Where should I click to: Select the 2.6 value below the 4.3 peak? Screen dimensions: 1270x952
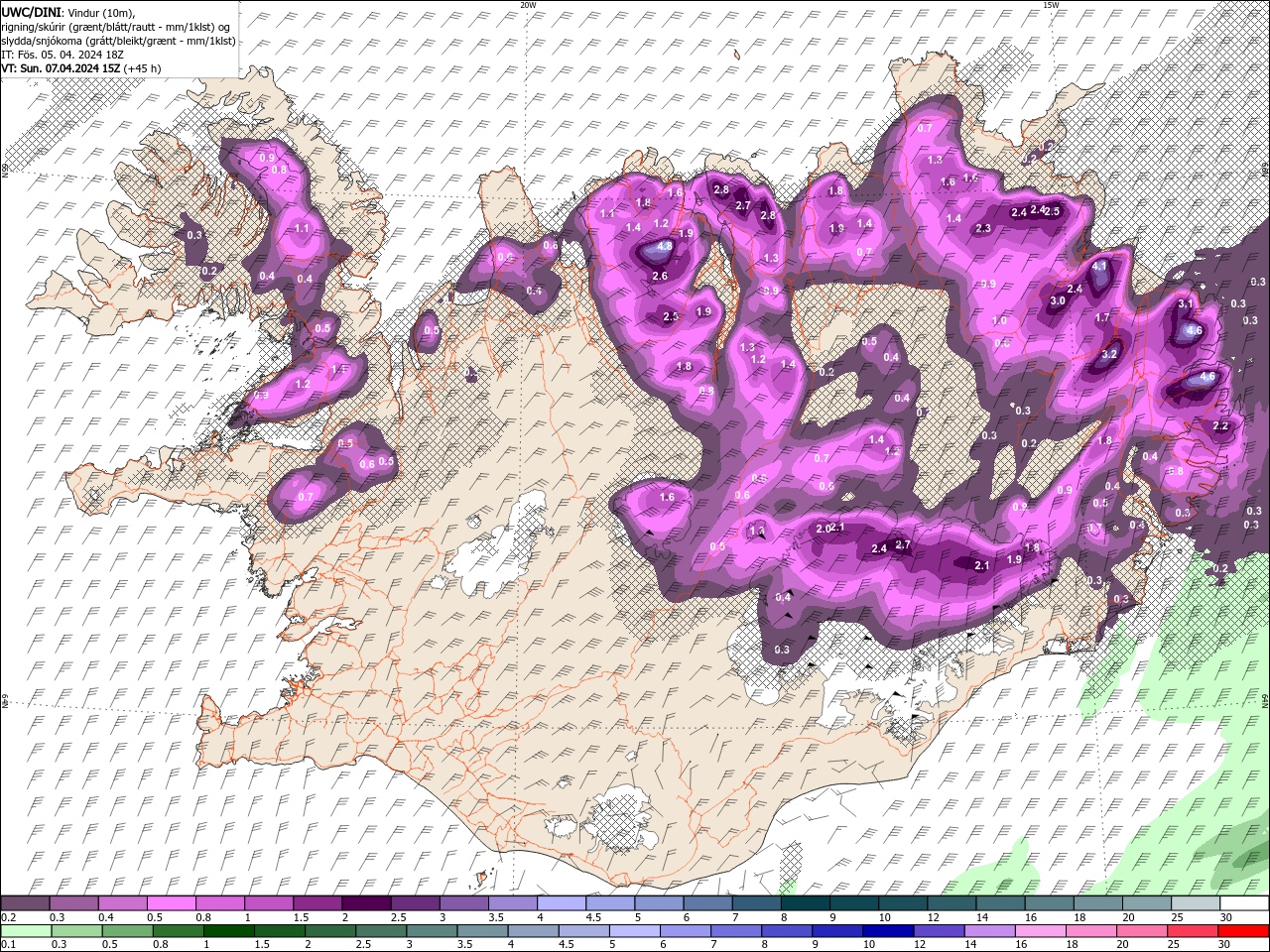click(x=660, y=277)
